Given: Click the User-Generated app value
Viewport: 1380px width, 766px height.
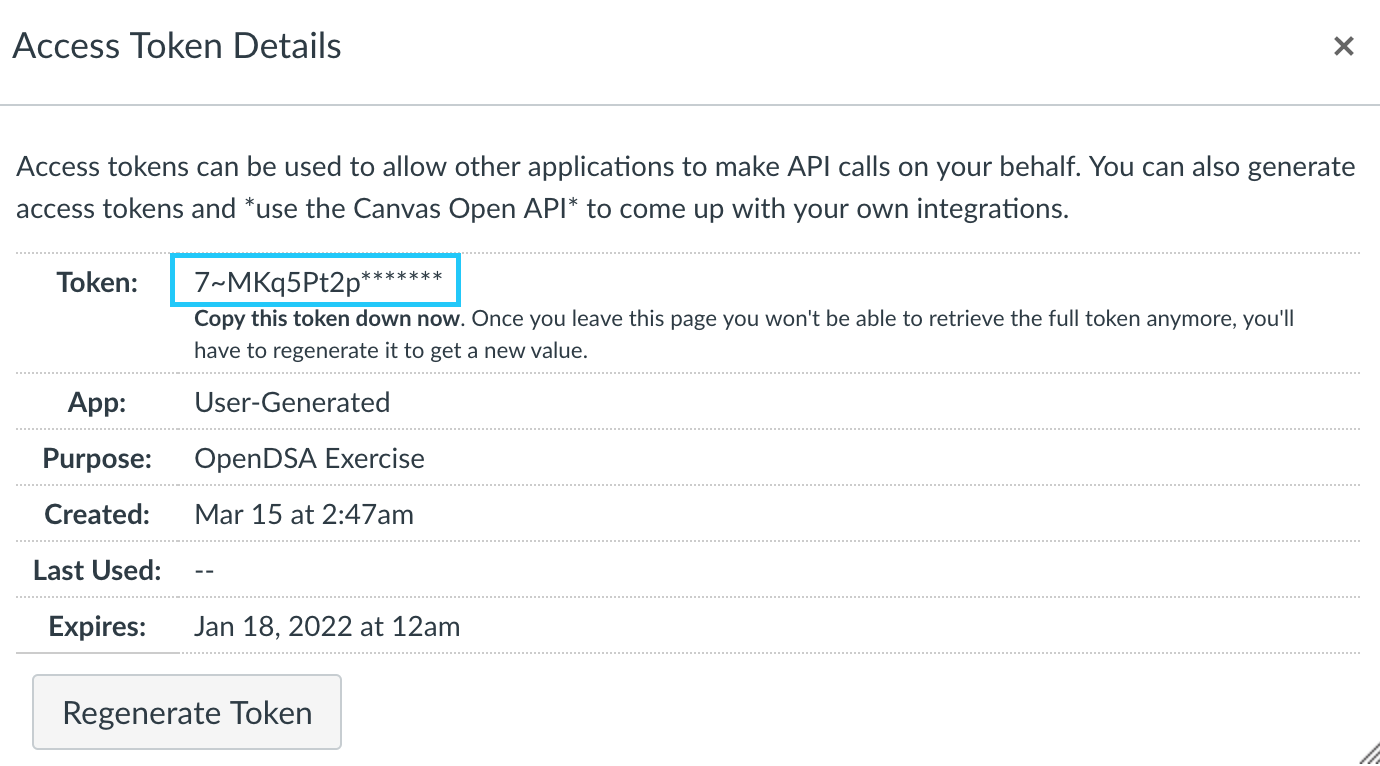Looking at the screenshot, I should pyautogui.click(x=292, y=402).
